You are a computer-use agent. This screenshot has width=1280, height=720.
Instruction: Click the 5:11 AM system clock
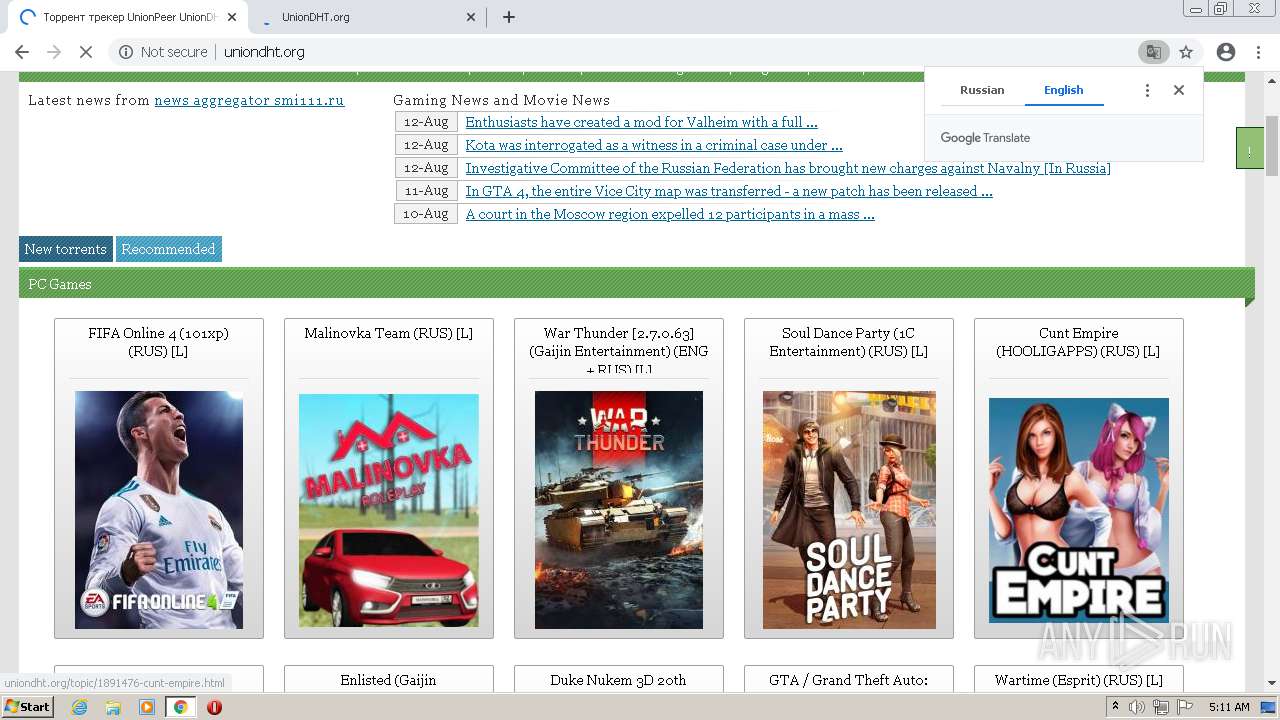click(x=1229, y=707)
